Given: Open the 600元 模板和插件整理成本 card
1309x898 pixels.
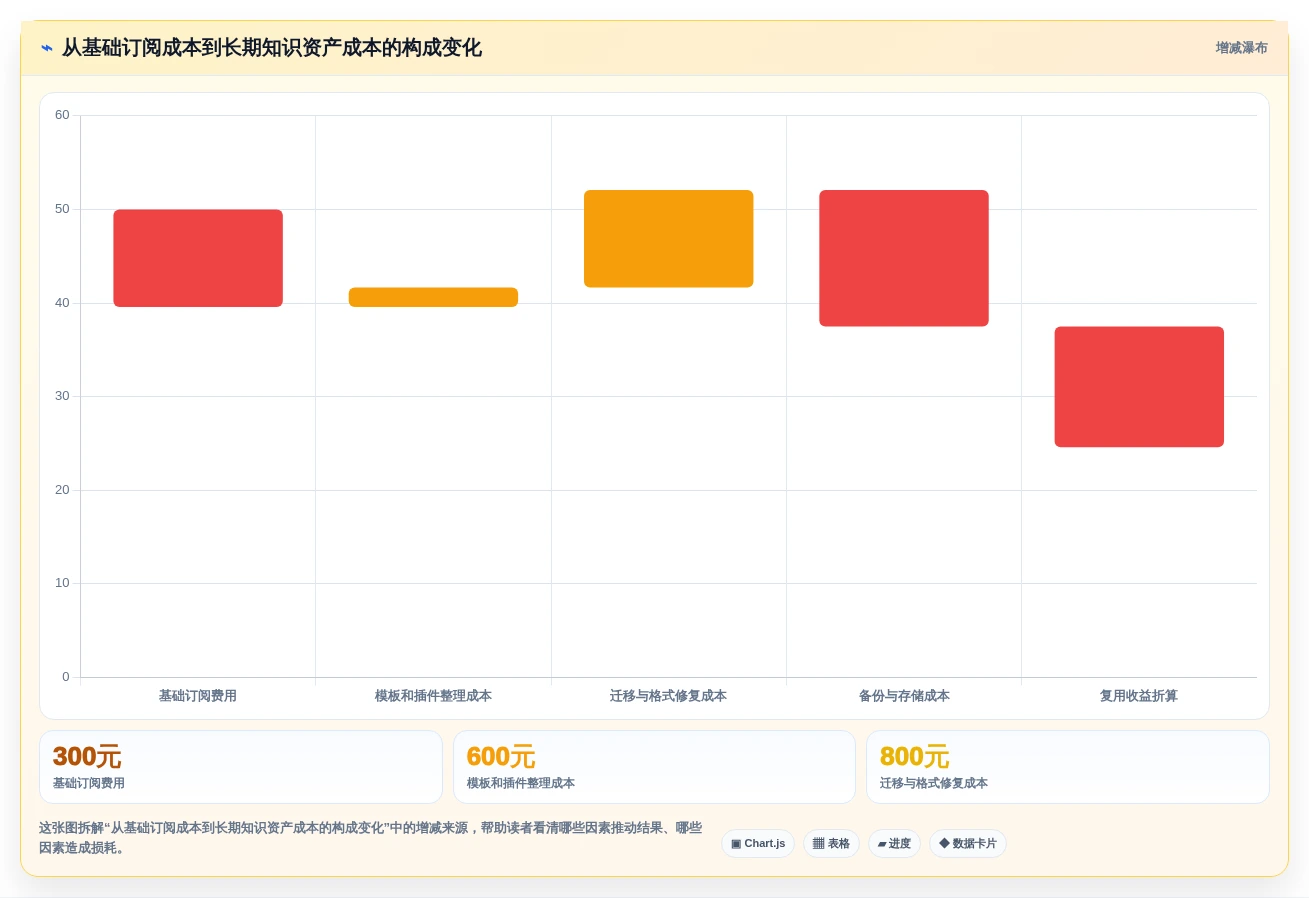Looking at the screenshot, I should 654,767.
